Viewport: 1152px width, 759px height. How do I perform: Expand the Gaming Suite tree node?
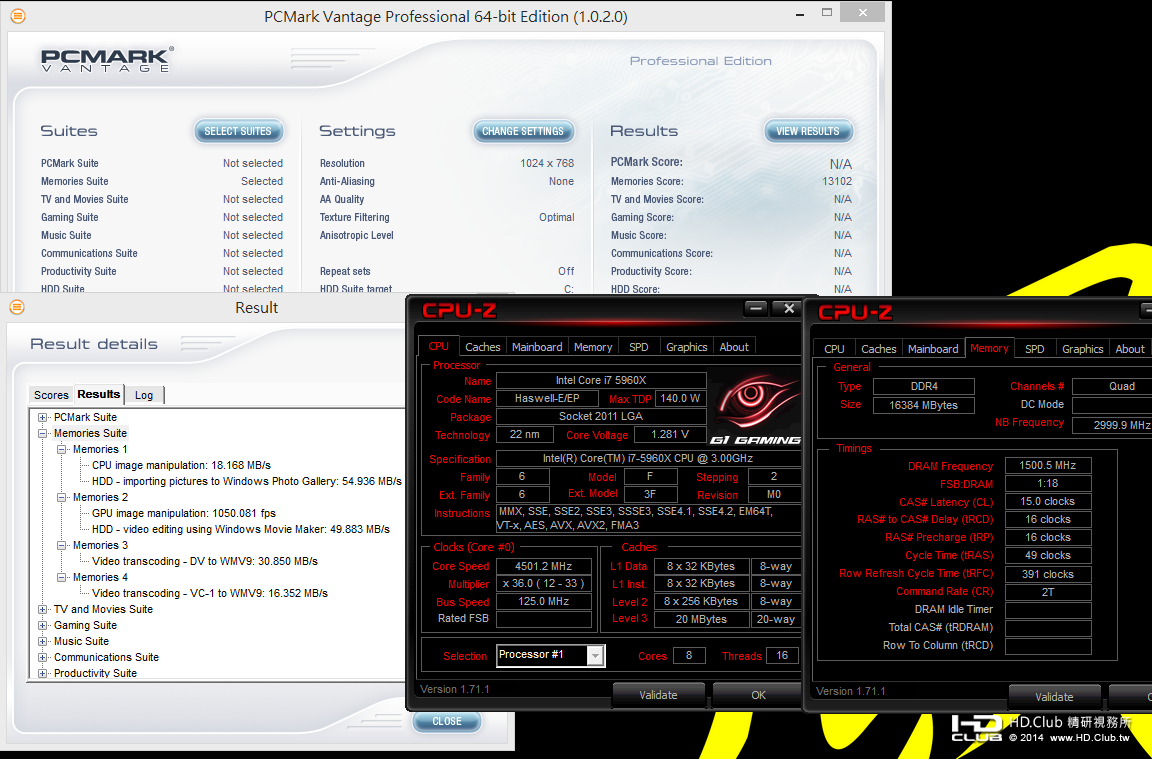pyautogui.click(x=43, y=626)
